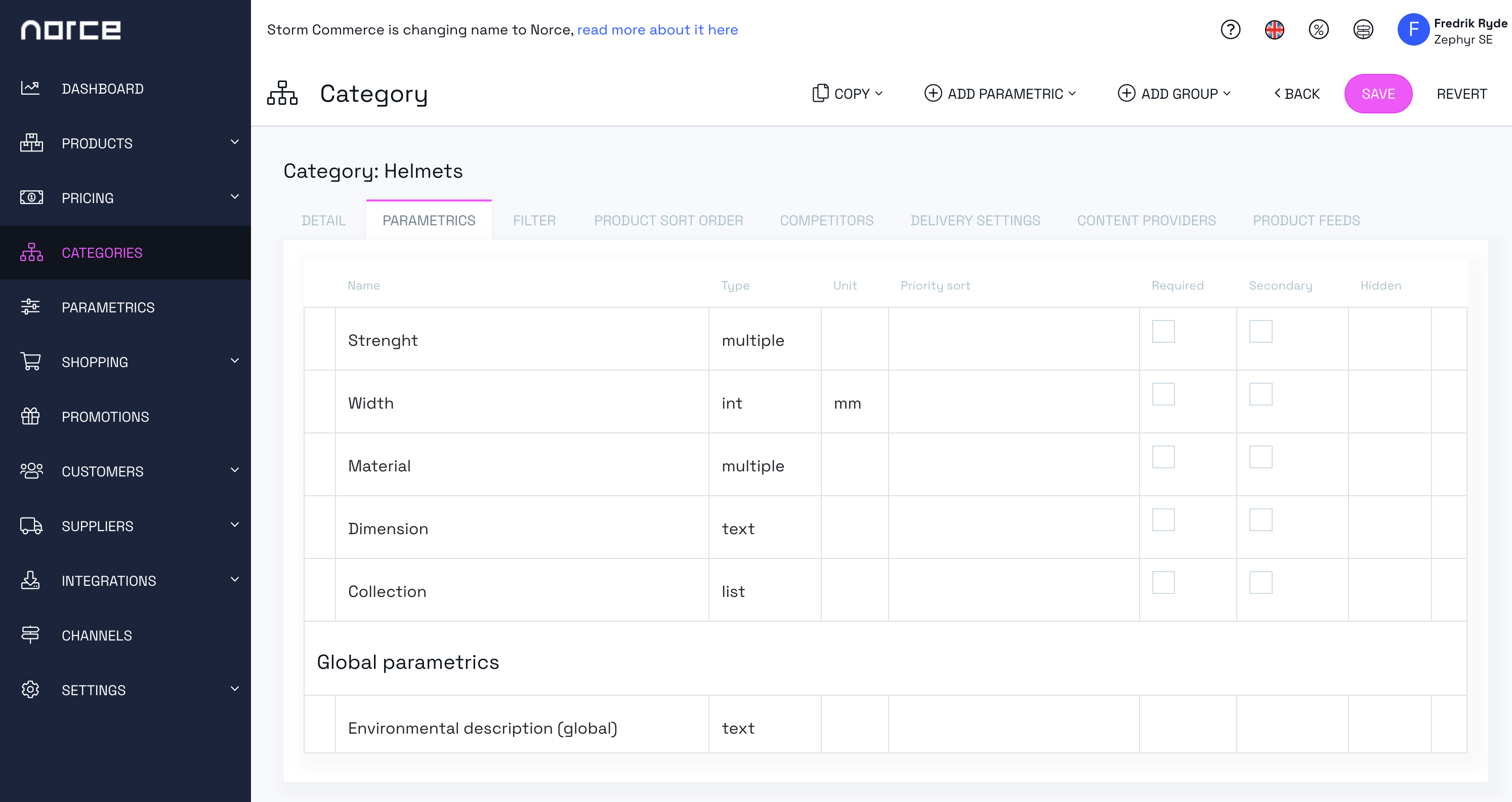
Task: Click the Integrations icon in sidebar
Action: point(32,580)
